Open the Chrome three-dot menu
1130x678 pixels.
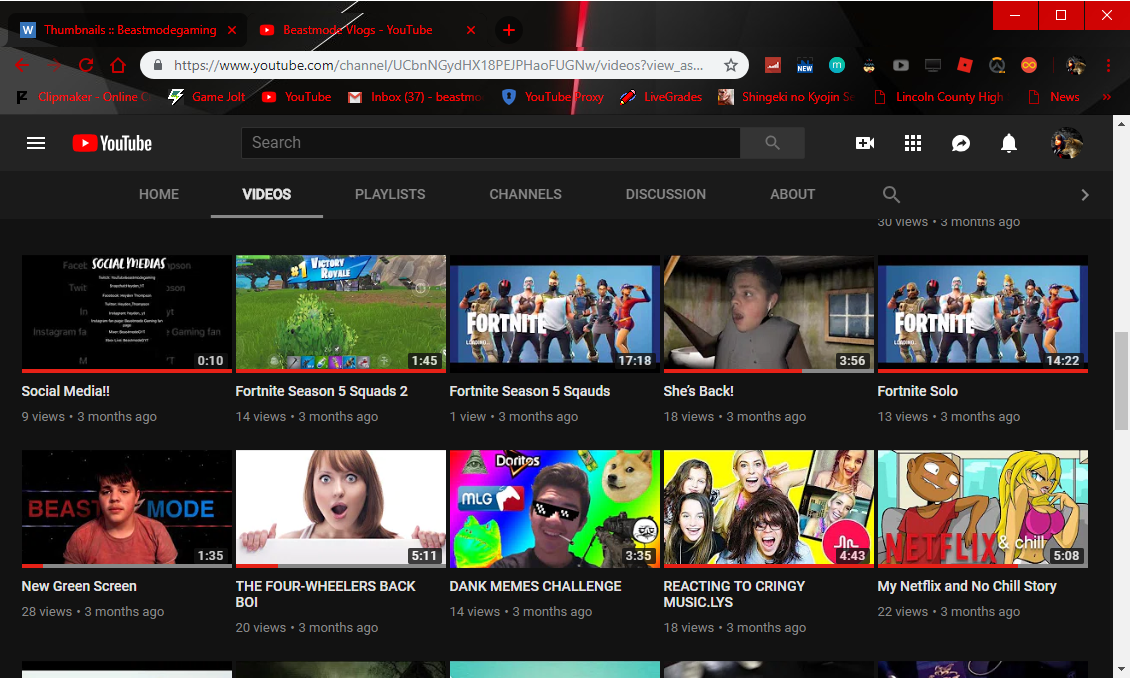[1108, 66]
